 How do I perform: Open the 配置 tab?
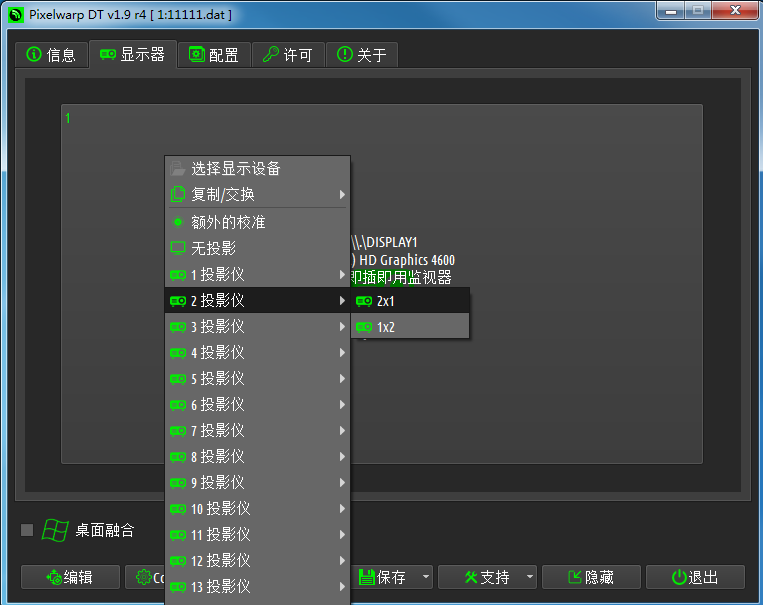tap(213, 55)
